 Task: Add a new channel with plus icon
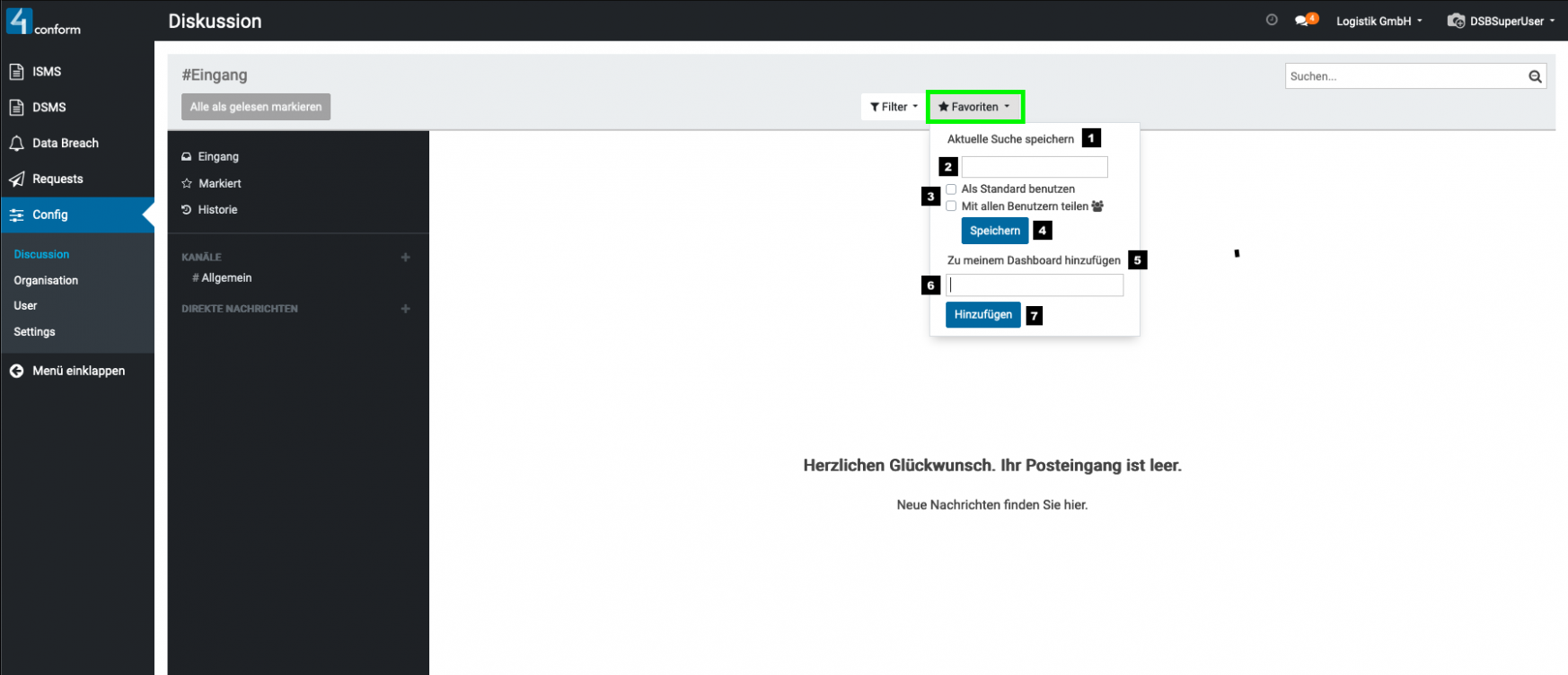pos(405,258)
